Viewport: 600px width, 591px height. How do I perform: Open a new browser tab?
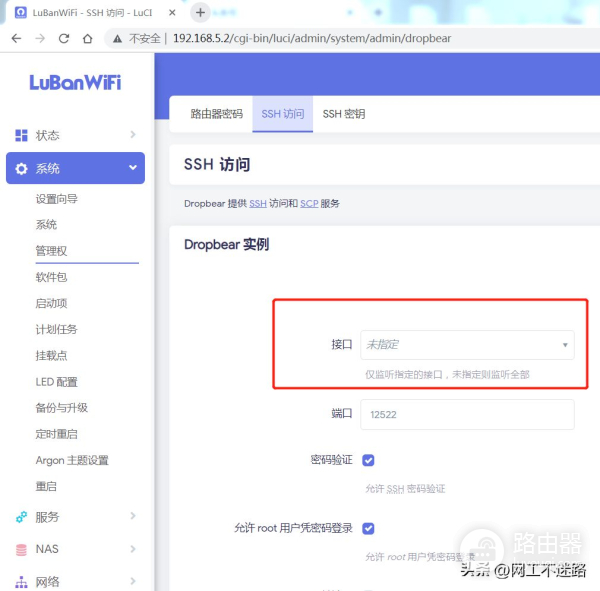click(200, 13)
